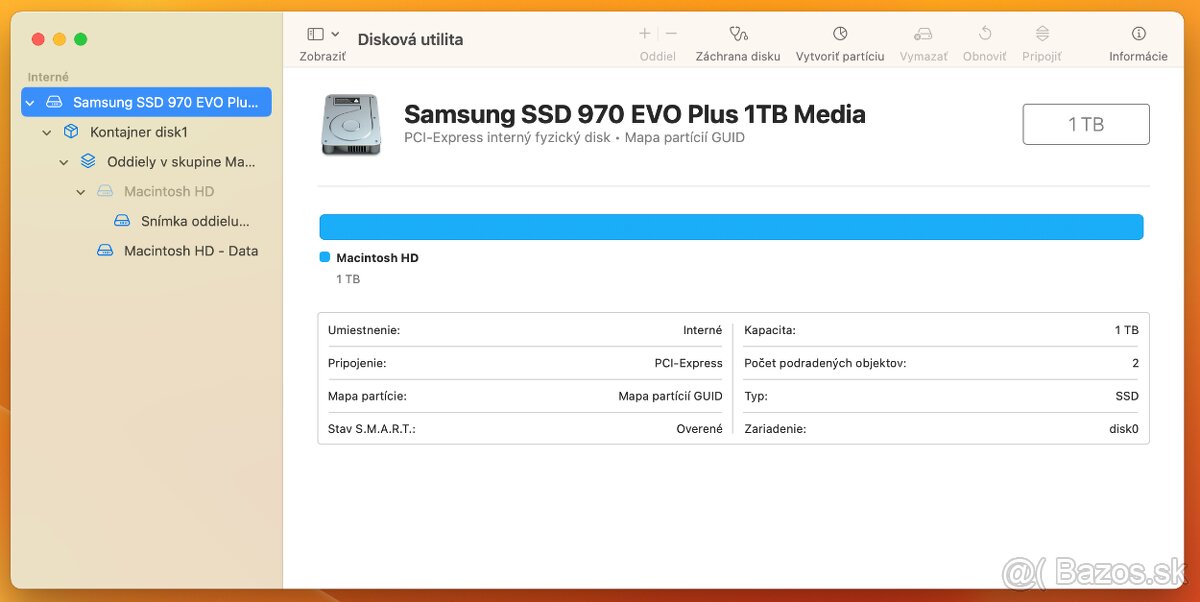This screenshot has height=602, width=1200.
Task: Click the Pripojiť mount icon
Action: (x=1042, y=34)
